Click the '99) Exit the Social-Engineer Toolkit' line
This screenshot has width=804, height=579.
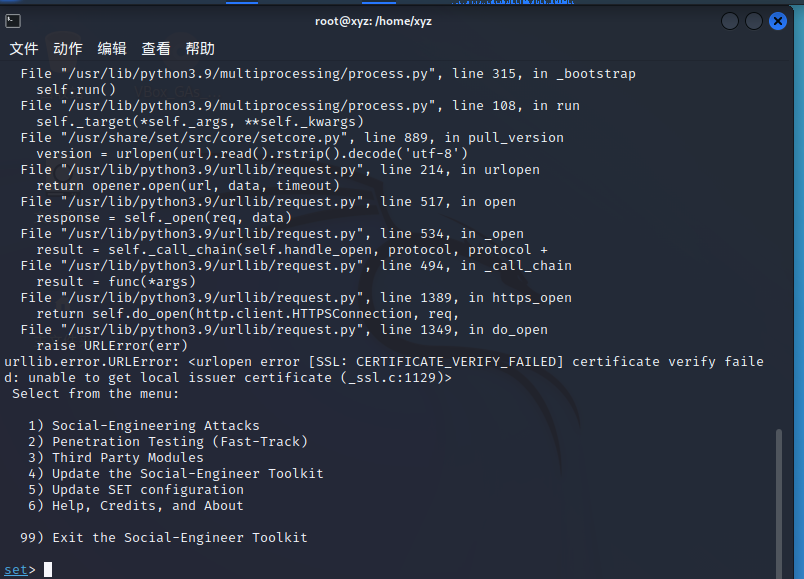coord(164,537)
